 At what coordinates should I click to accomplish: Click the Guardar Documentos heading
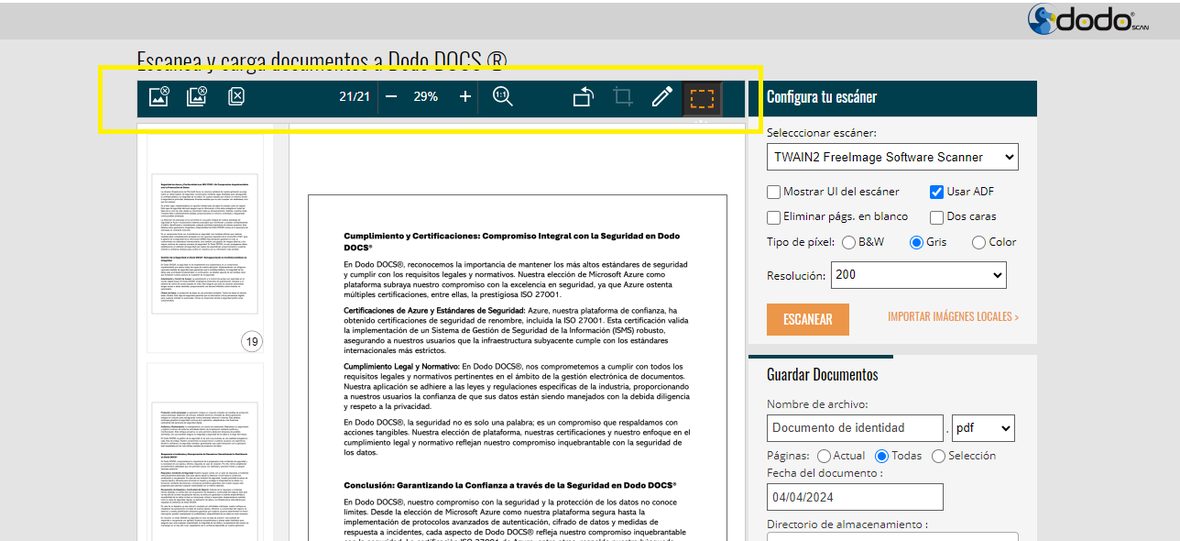tap(822, 375)
